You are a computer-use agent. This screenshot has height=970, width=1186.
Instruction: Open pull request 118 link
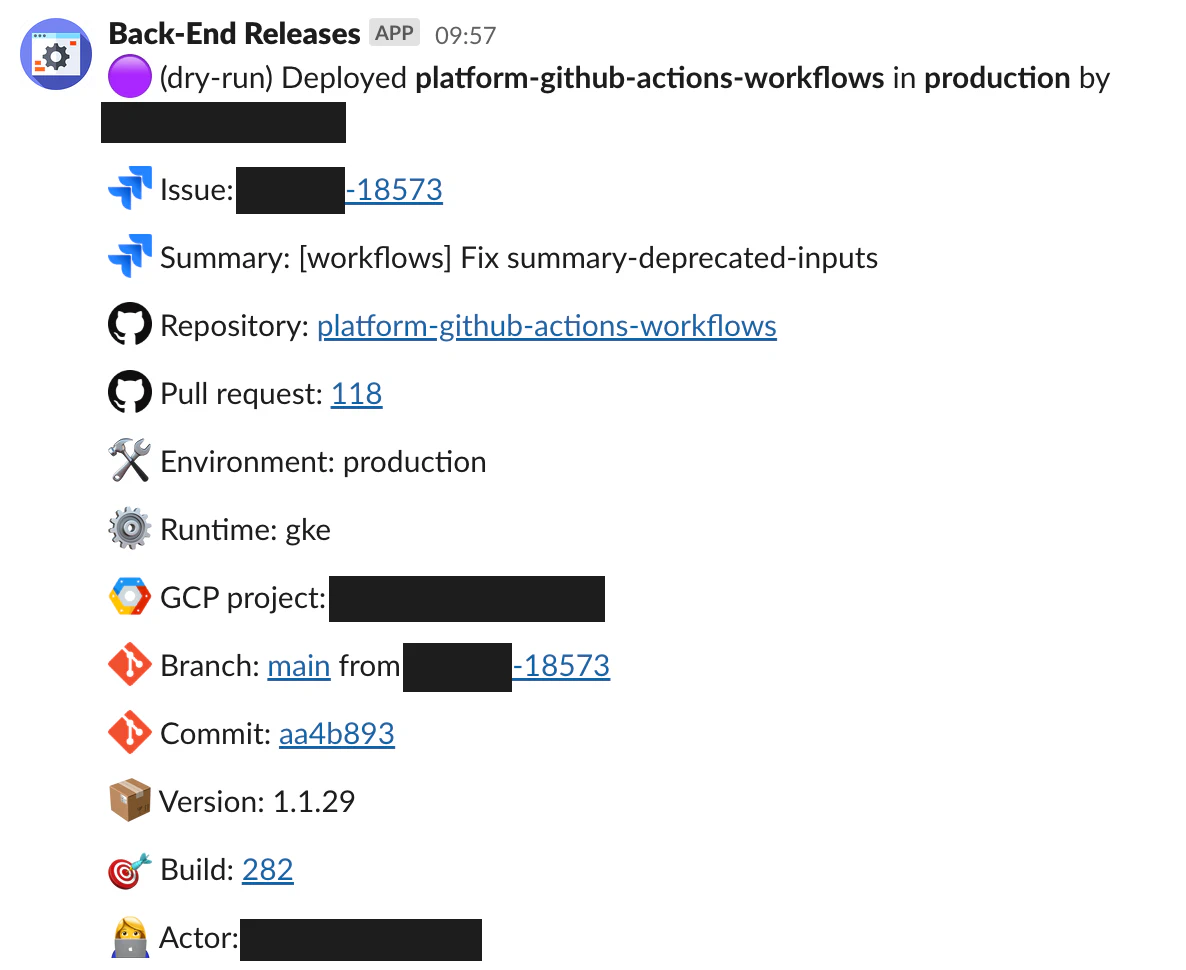pos(356,394)
